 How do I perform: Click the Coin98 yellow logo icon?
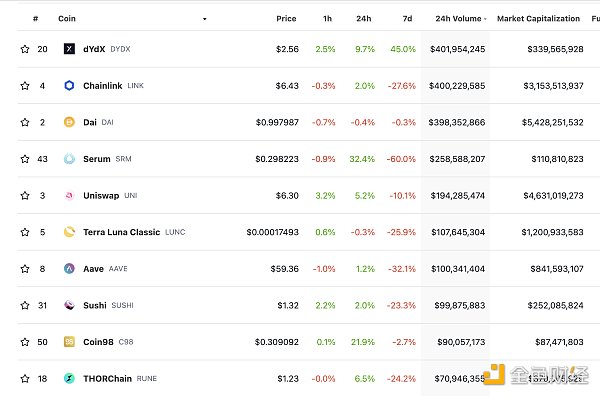pos(69,342)
